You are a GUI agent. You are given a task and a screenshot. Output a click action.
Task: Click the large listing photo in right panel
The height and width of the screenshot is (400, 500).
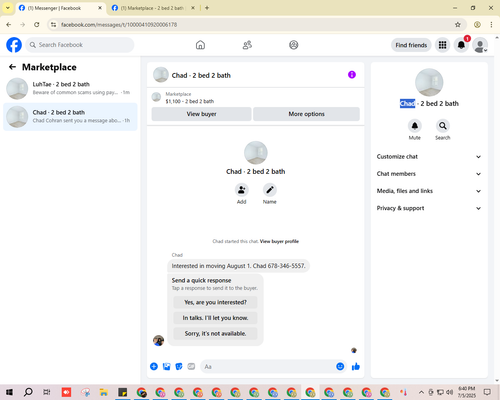(x=429, y=82)
